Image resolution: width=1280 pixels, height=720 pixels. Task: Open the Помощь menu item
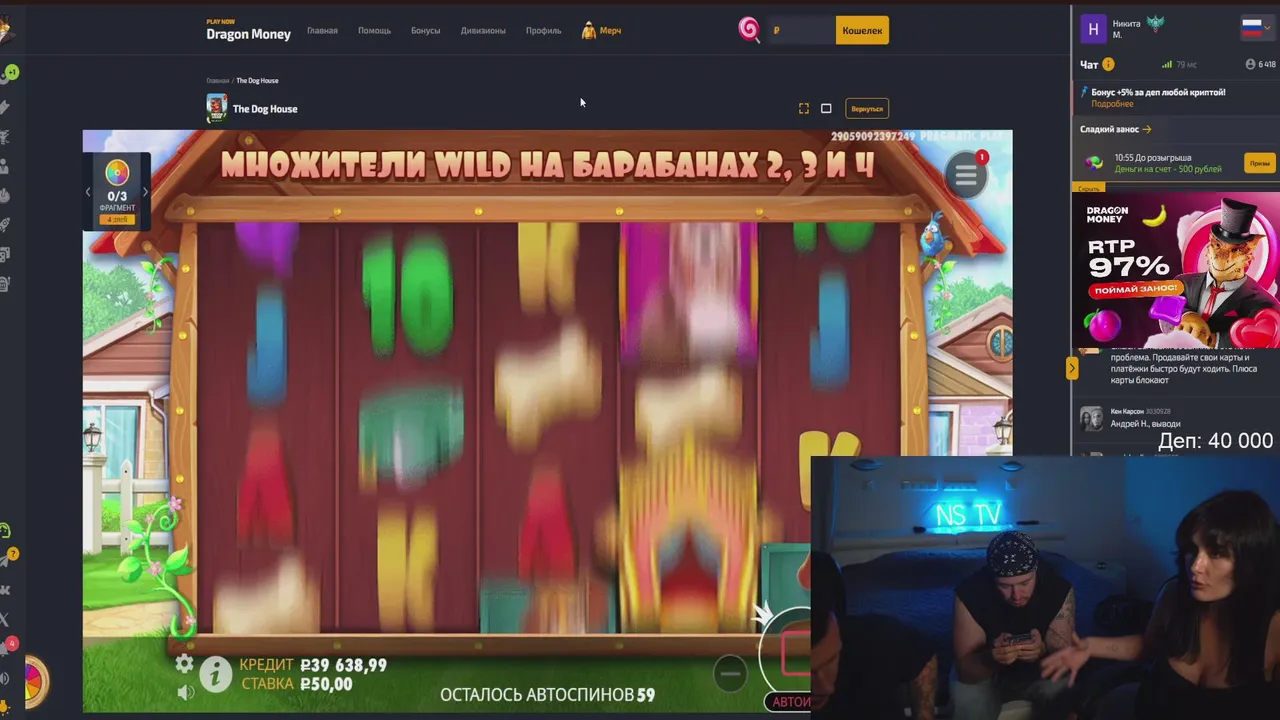point(375,30)
